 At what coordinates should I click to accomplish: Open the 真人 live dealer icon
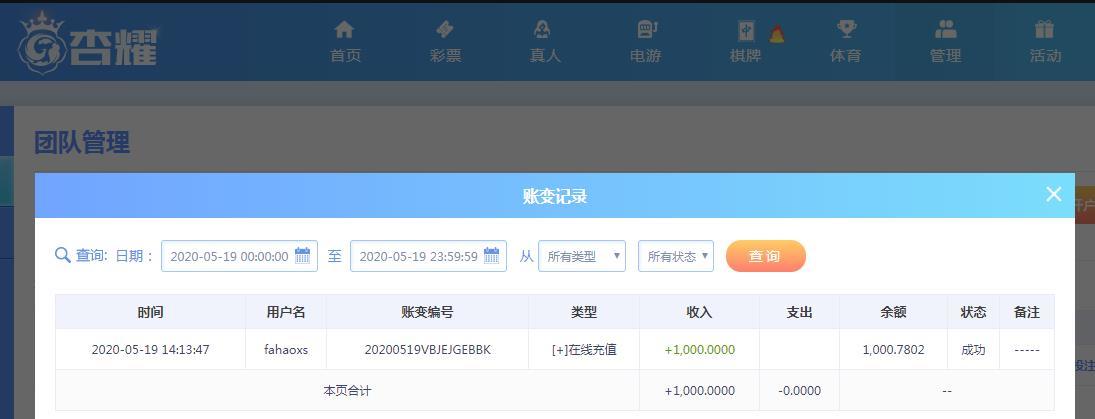point(543,29)
